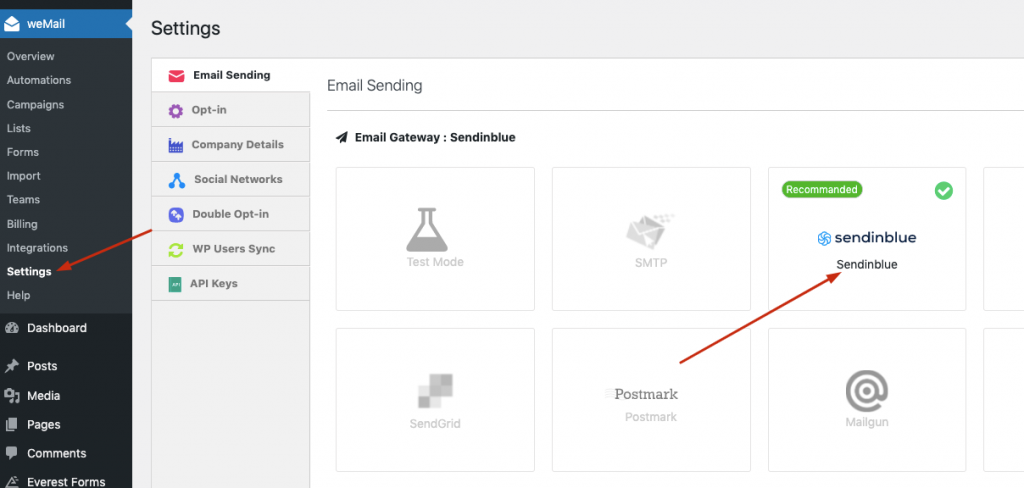Screen dimensions: 1024x488
Task: Click the Email Sending section heading
Action: 375,86
